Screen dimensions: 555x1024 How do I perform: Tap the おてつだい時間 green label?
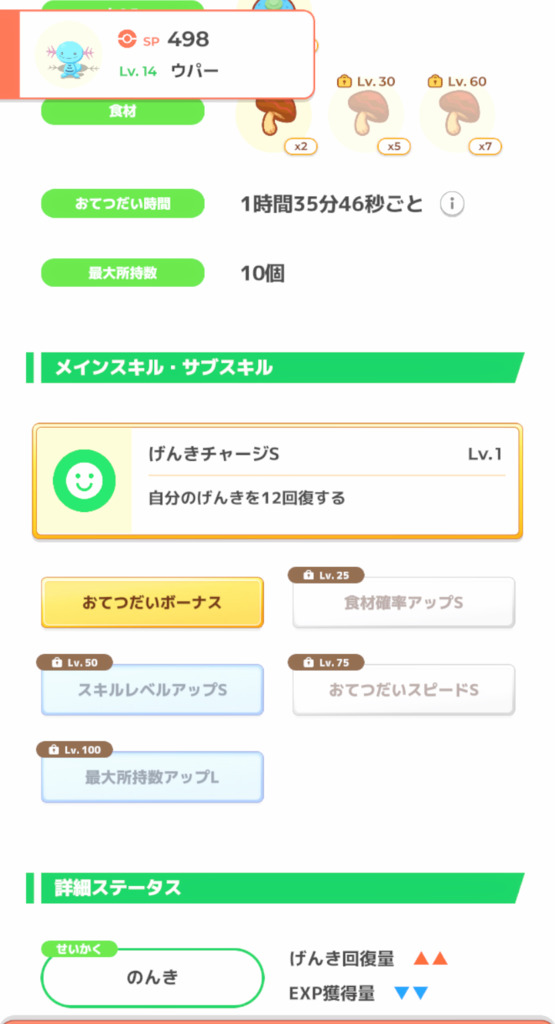coord(123,204)
